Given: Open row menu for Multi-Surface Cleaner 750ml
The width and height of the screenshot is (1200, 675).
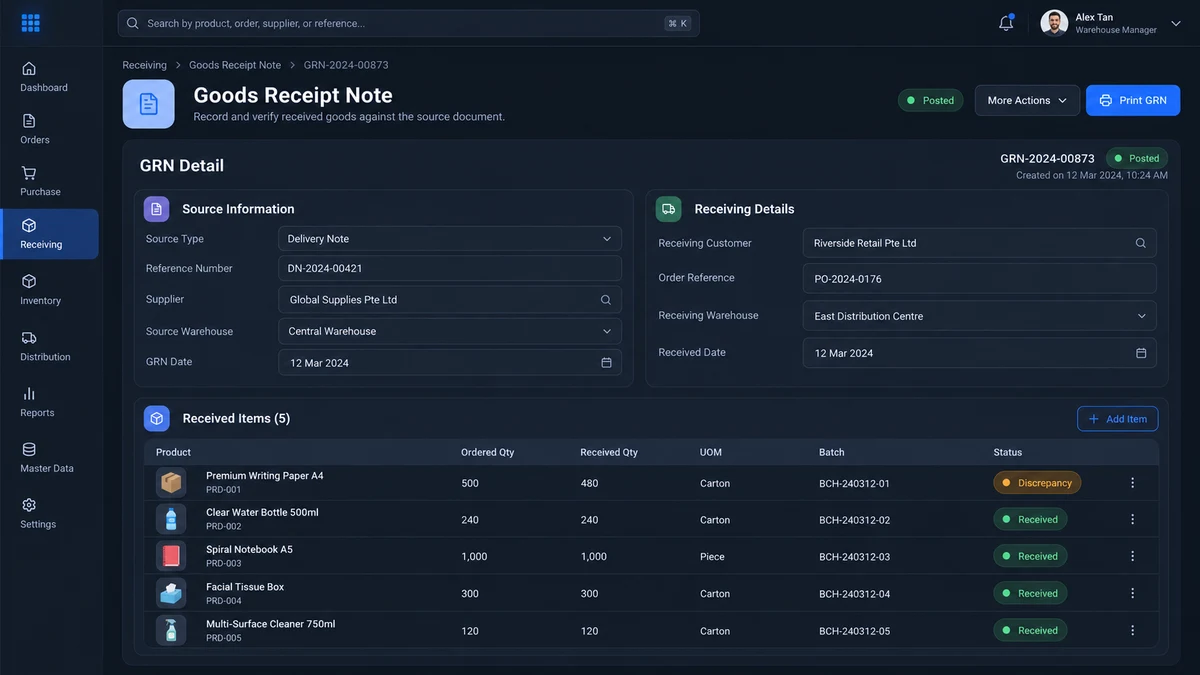Looking at the screenshot, I should [x=1132, y=630].
